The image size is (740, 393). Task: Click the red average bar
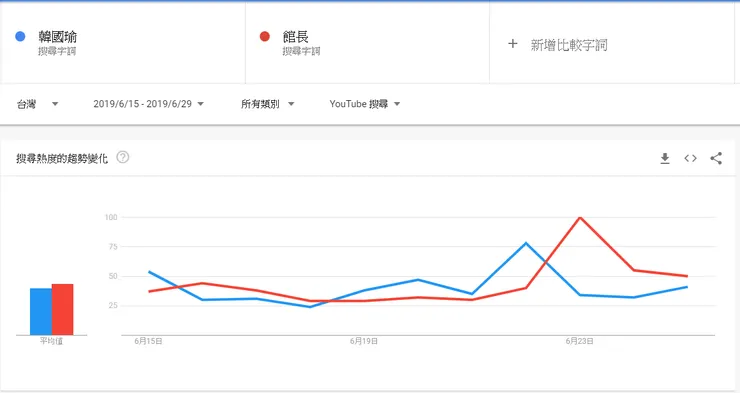point(63,309)
